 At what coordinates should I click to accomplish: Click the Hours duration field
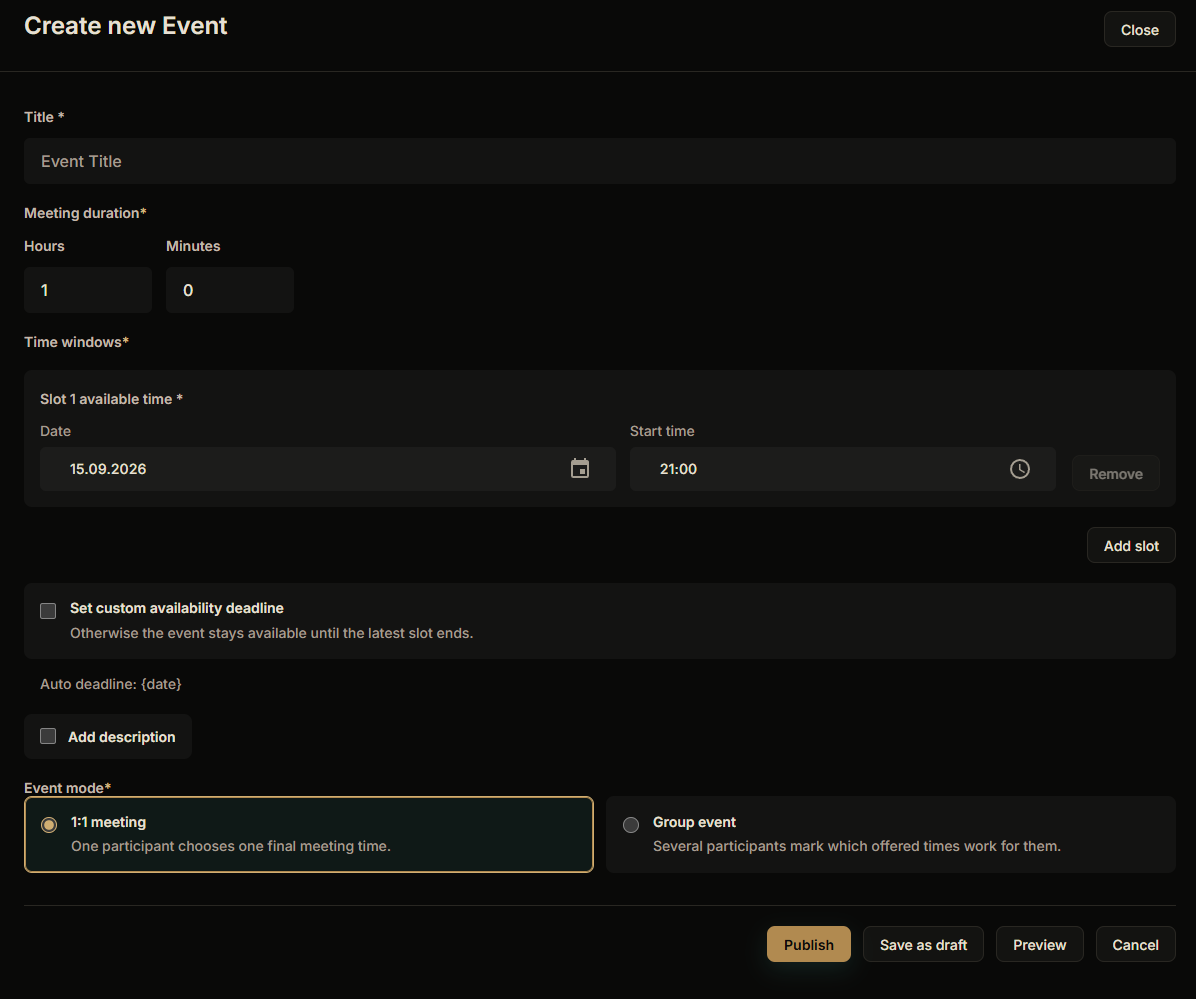88,290
